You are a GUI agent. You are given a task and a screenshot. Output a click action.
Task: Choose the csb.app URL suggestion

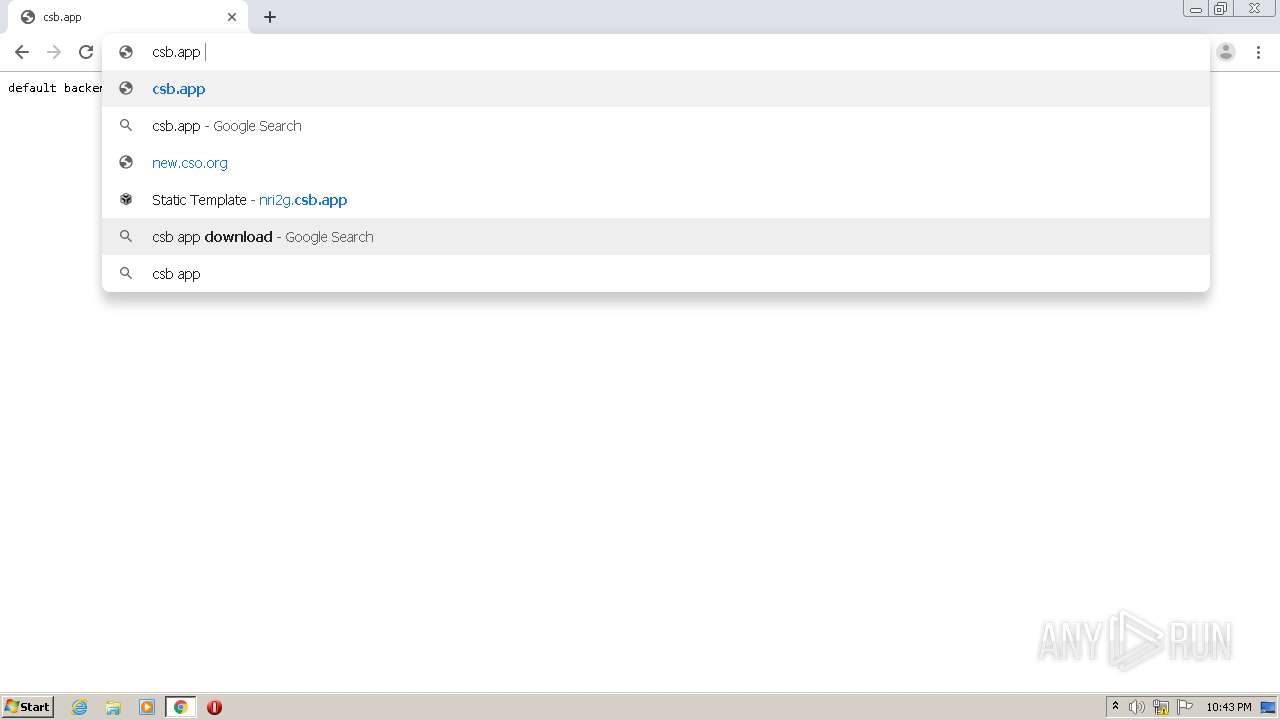click(656, 89)
